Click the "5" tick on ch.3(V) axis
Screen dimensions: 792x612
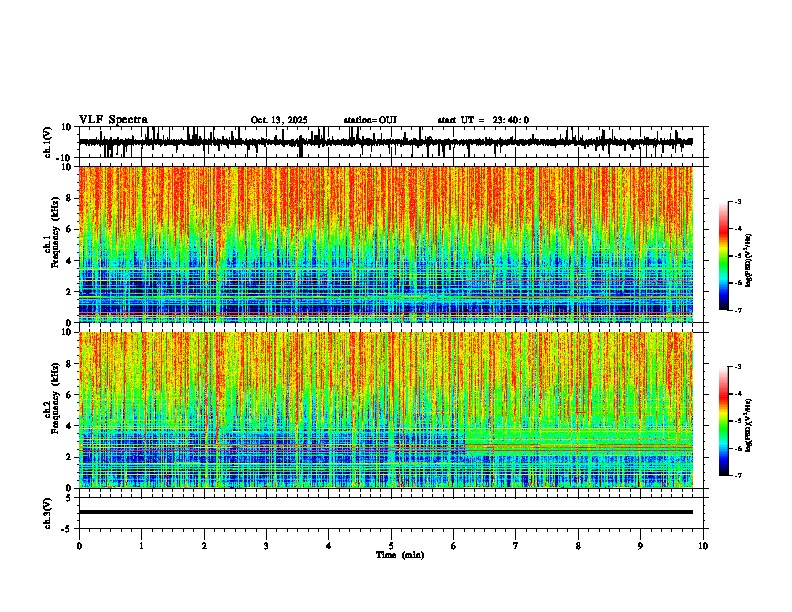pos(70,498)
